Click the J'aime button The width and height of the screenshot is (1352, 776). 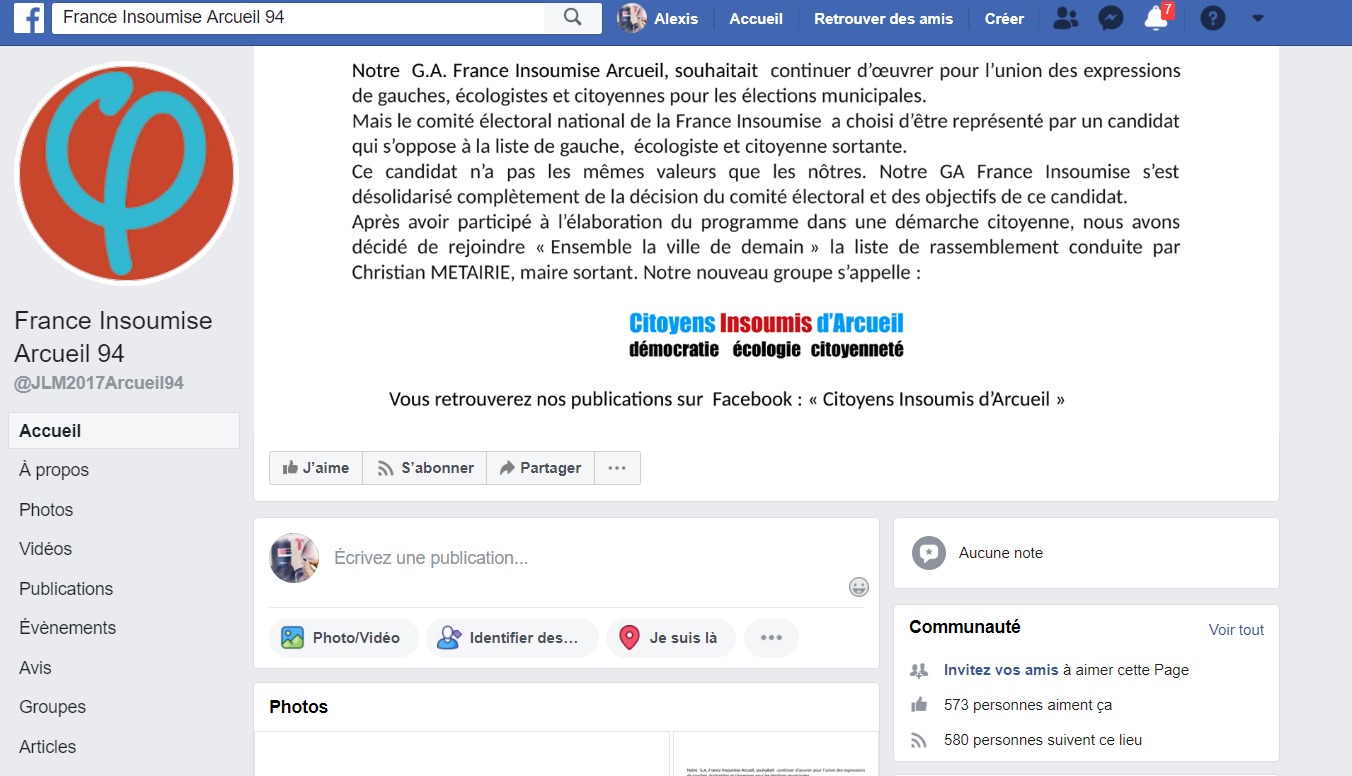tap(316, 468)
